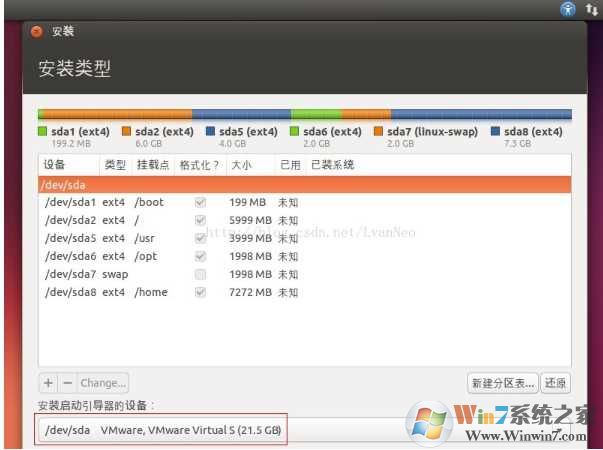Click the plus button to add partition
Image resolution: width=603 pixels, height=450 pixels.
click(x=48, y=383)
